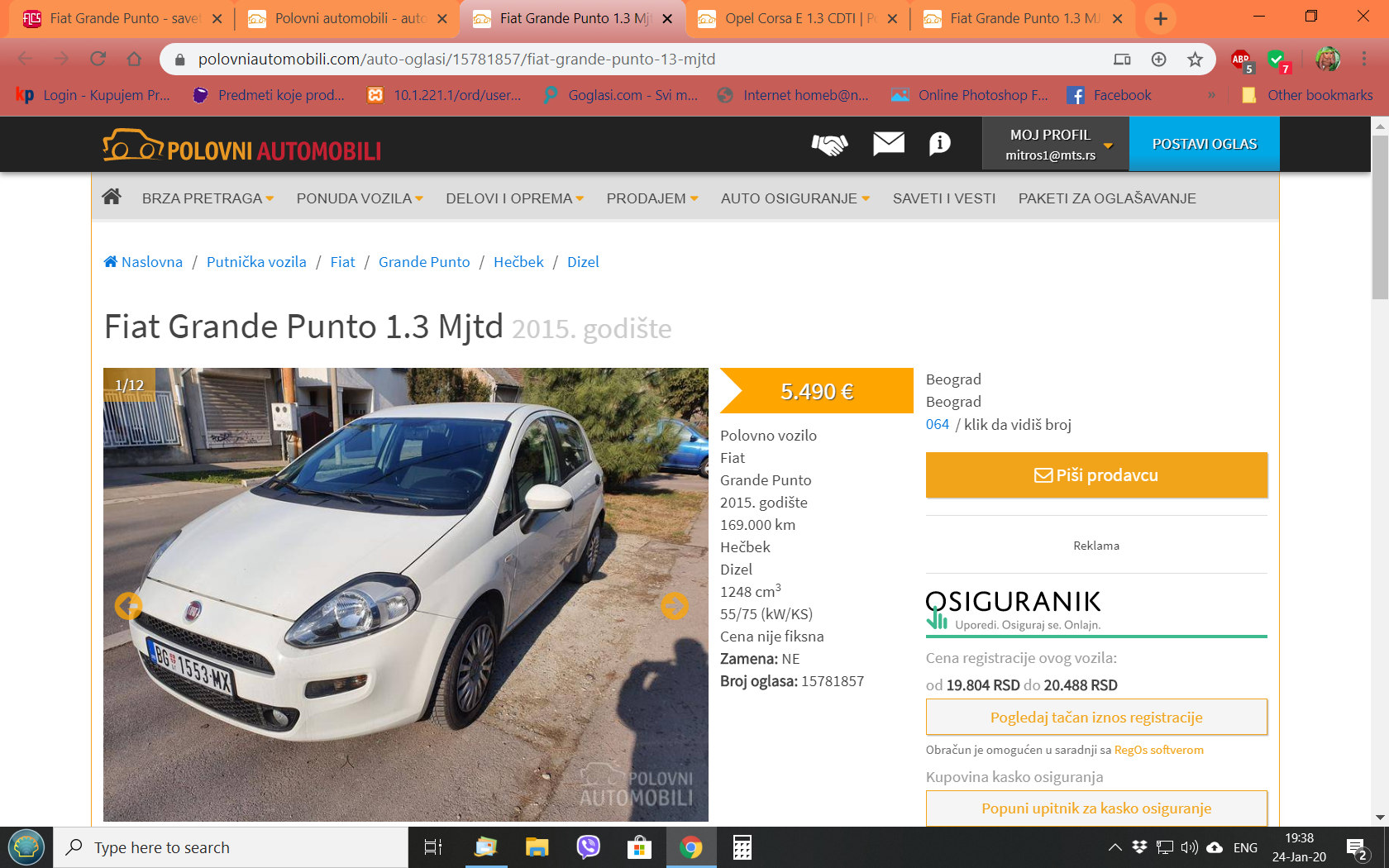Close the Opel Corsa E tab
The image size is (1389, 868).
coord(892,18)
